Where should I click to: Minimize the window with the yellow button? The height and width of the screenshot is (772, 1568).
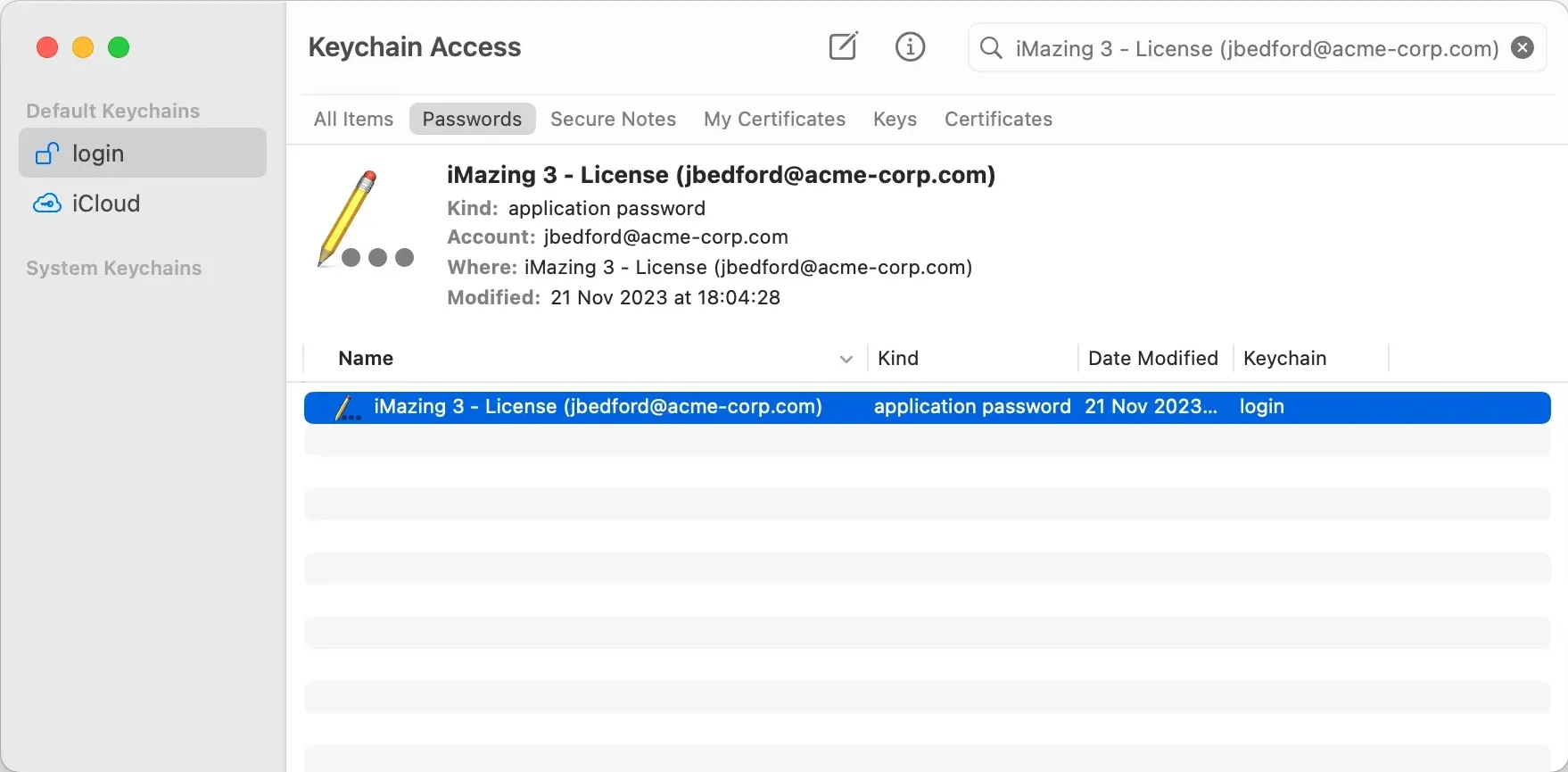83,47
